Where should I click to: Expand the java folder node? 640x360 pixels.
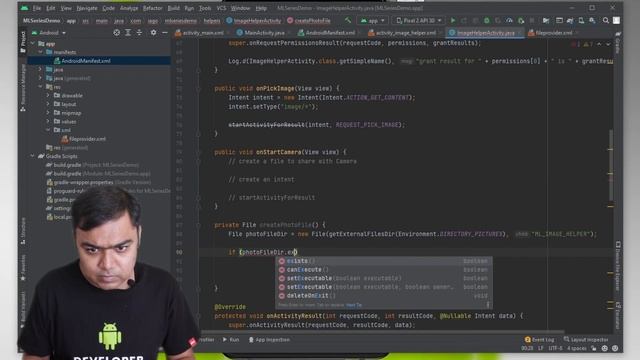[x=40, y=69]
